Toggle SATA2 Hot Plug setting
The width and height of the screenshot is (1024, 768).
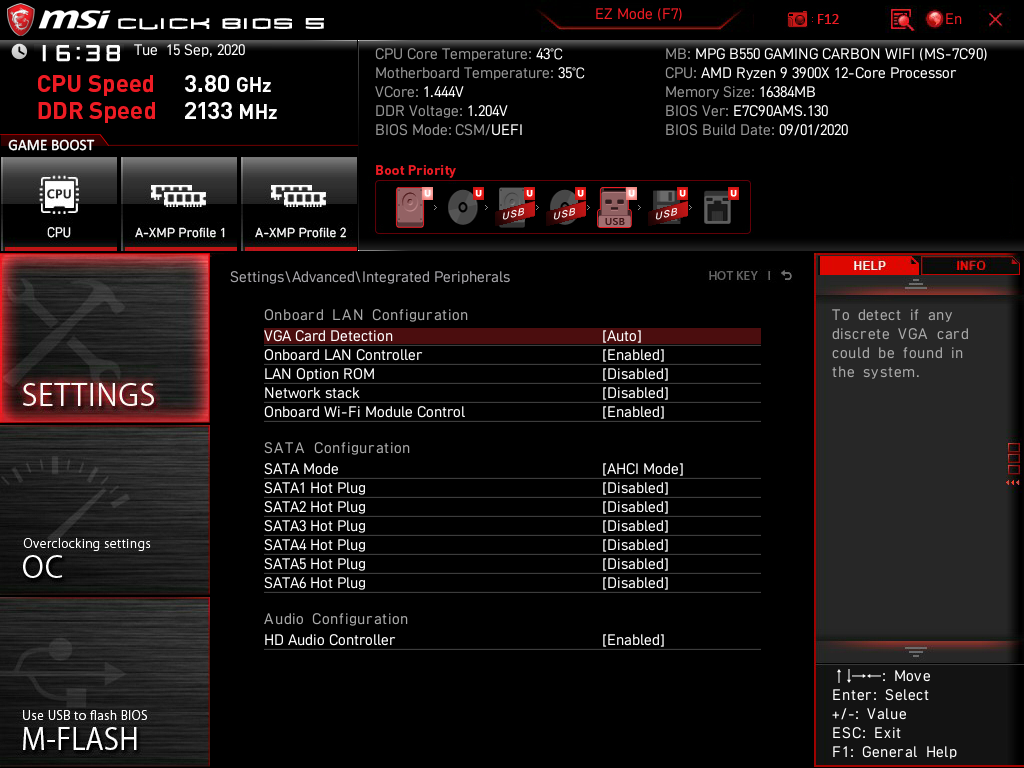[512, 507]
